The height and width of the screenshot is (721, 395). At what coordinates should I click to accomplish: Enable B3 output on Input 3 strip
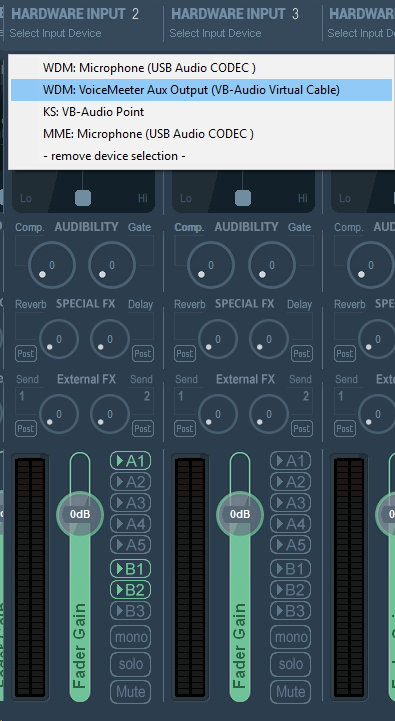(291, 611)
